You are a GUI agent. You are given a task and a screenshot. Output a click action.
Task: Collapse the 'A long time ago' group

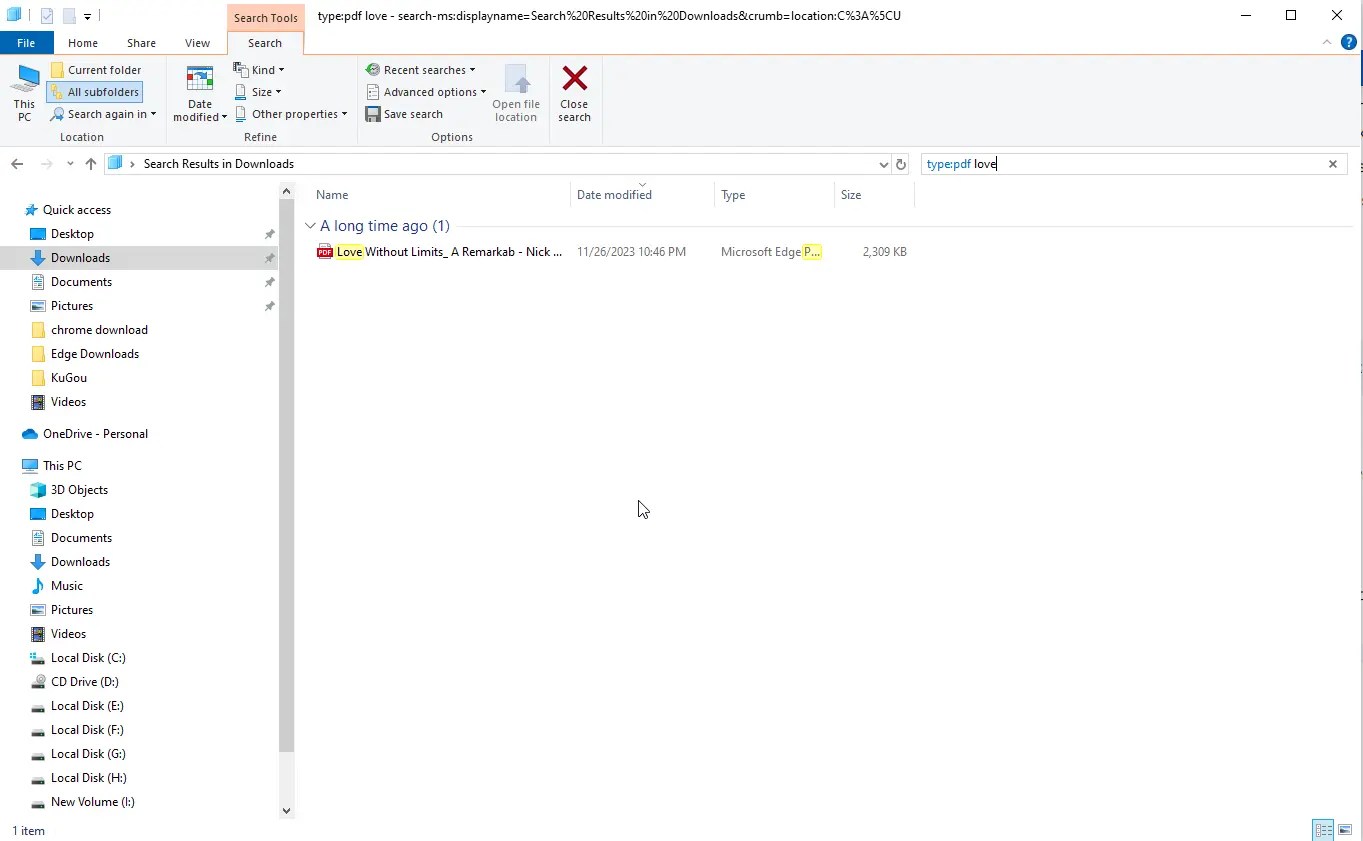(x=310, y=226)
